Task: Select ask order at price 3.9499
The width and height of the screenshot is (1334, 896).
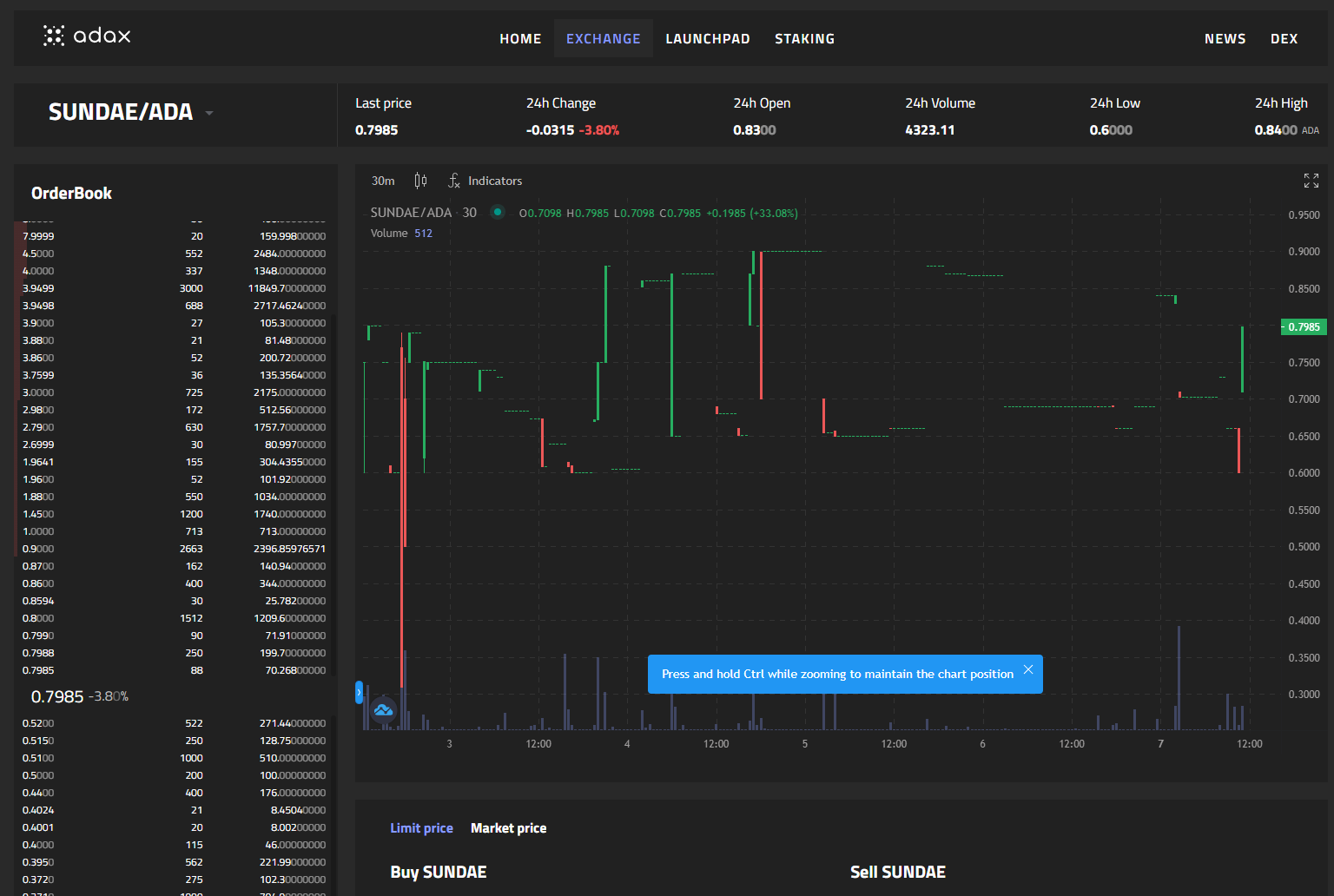Action: [x=175, y=288]
